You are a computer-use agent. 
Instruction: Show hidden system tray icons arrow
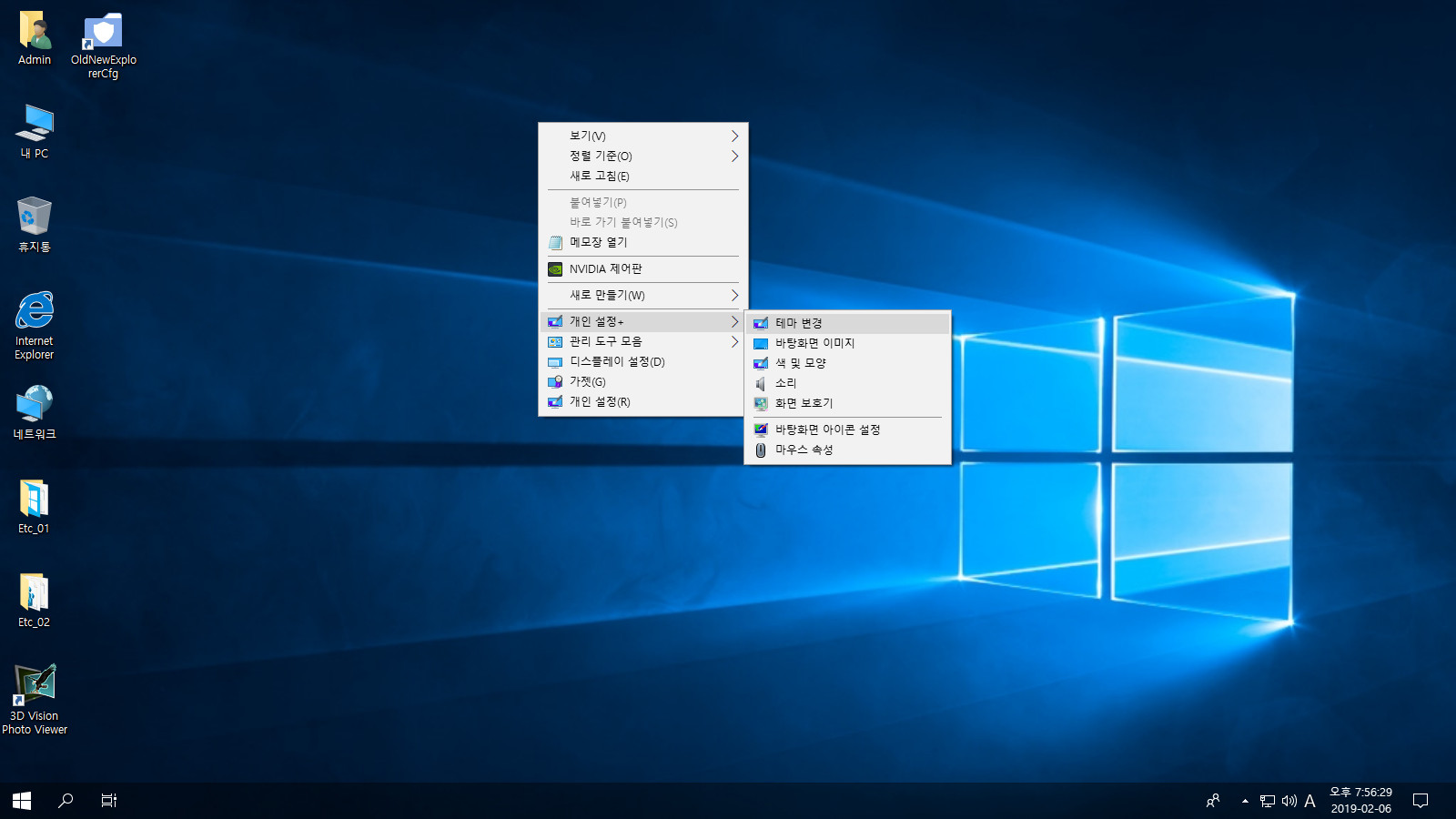click(1245, 801)
